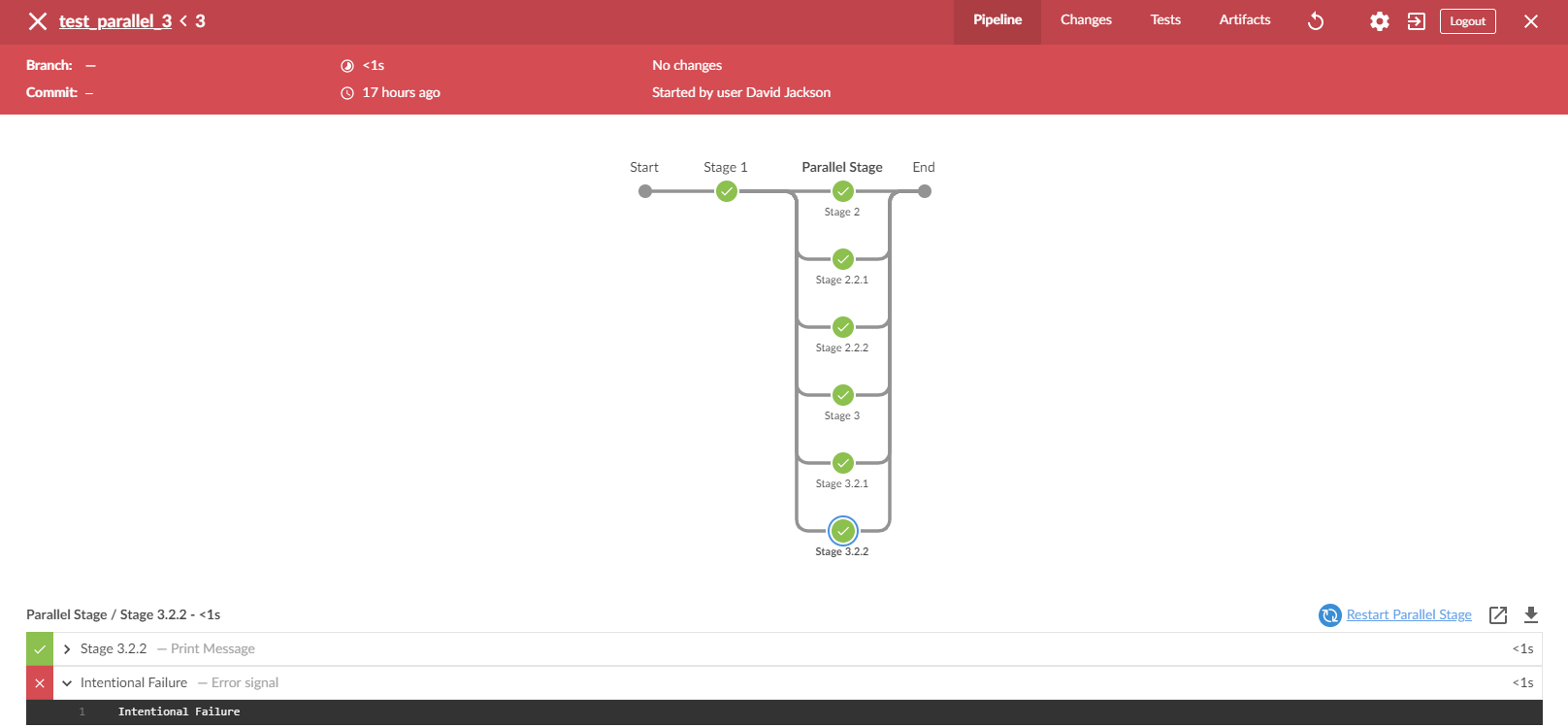This screenshot has height=728, width=1568.
Task: Select the Stage 2.2.2 node
Action: coord(843,327)
